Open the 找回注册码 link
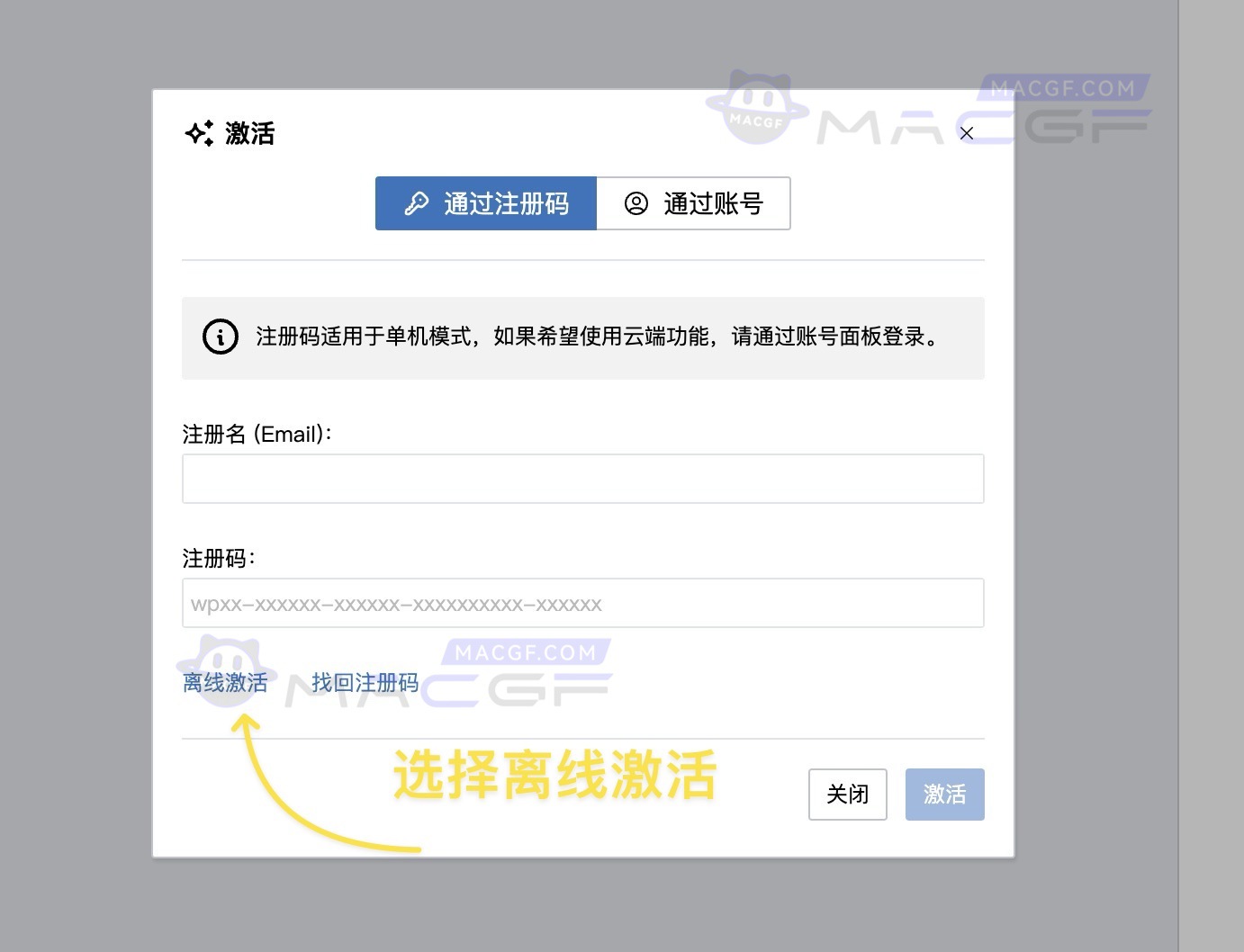Screen dimensions: 1244x952 [x=364, y=683]
